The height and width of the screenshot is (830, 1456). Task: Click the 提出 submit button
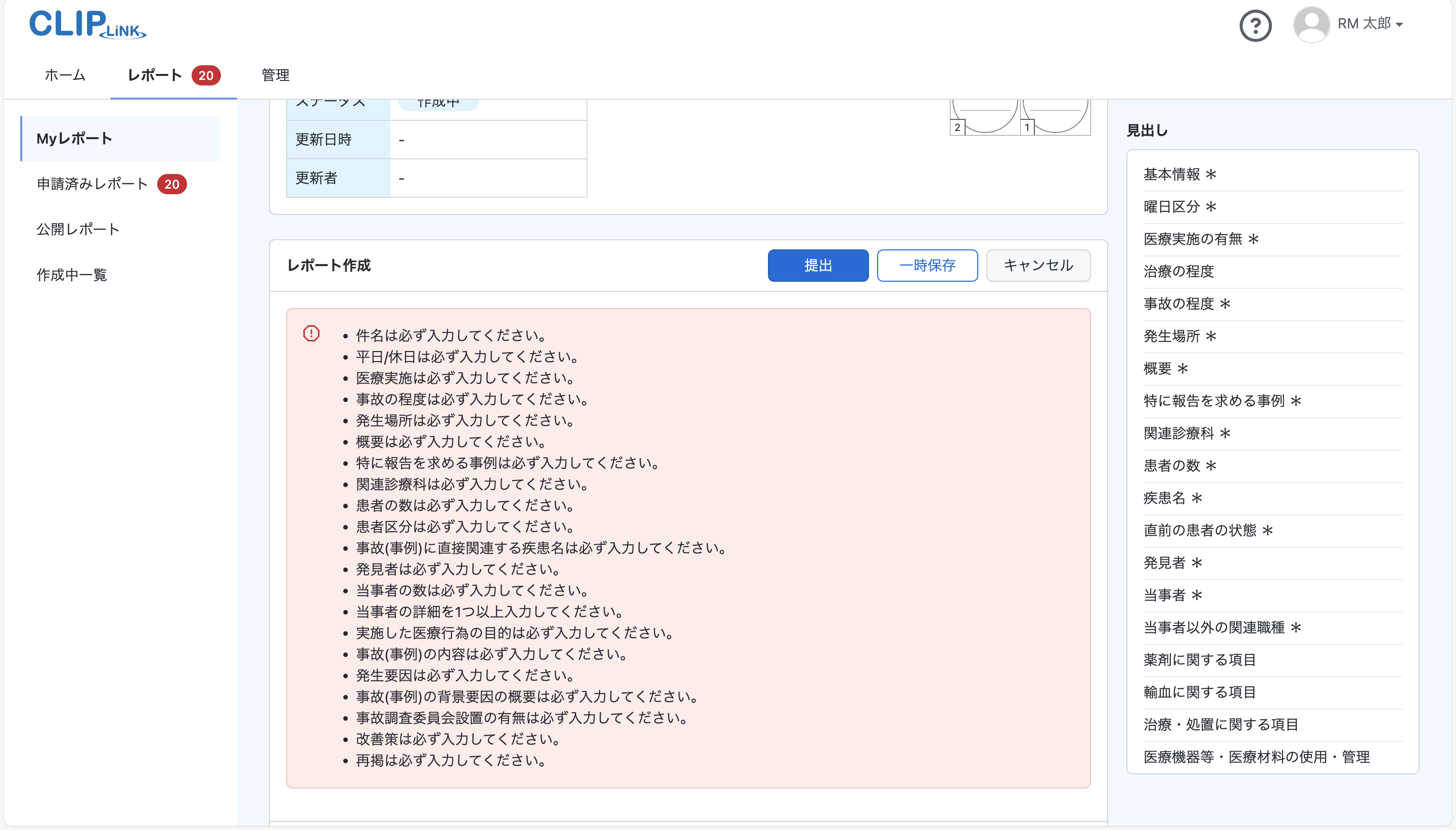tap(818, 265)
